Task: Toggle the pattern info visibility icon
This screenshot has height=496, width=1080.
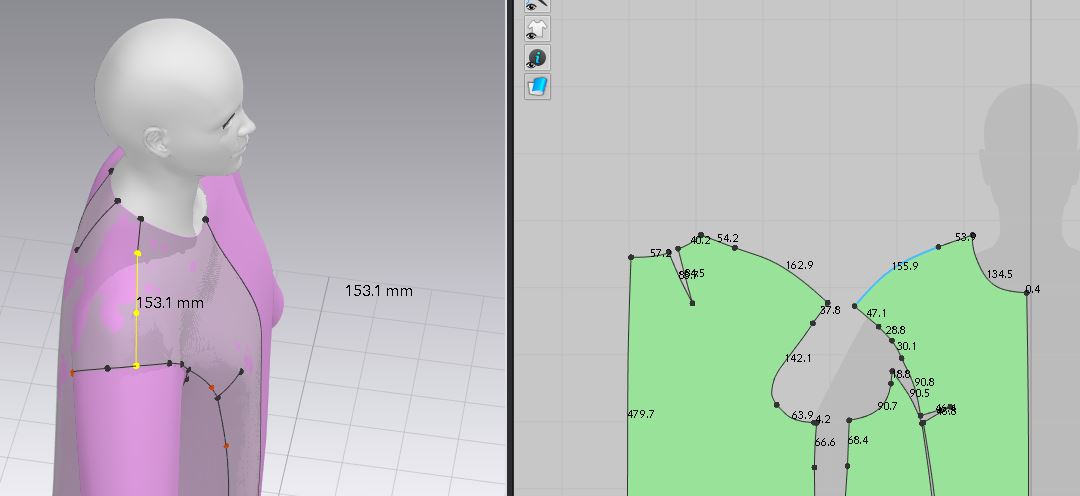Action: point(537,58)
